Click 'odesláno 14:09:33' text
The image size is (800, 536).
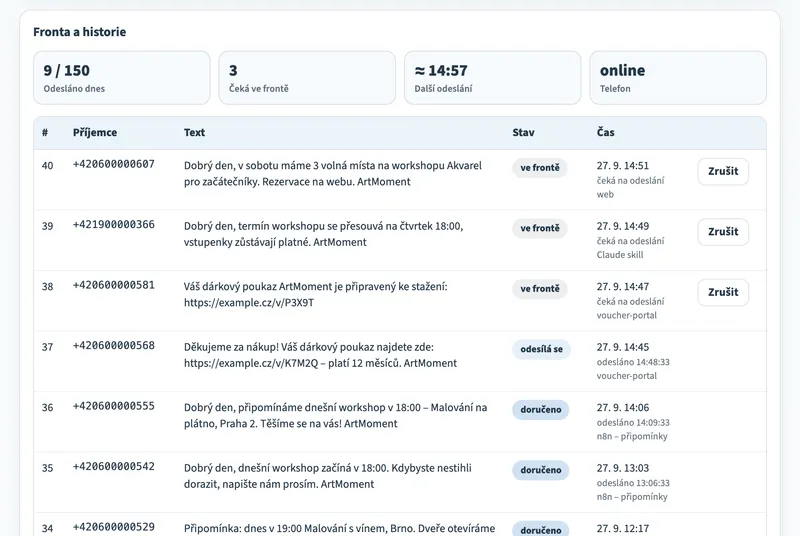point(633,422)
